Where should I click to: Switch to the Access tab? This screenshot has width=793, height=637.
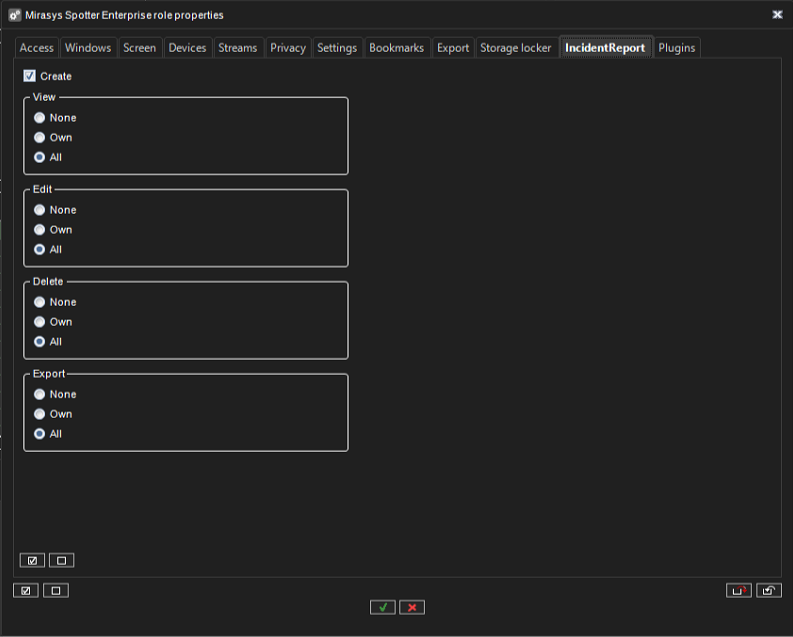tap(37, 48)
